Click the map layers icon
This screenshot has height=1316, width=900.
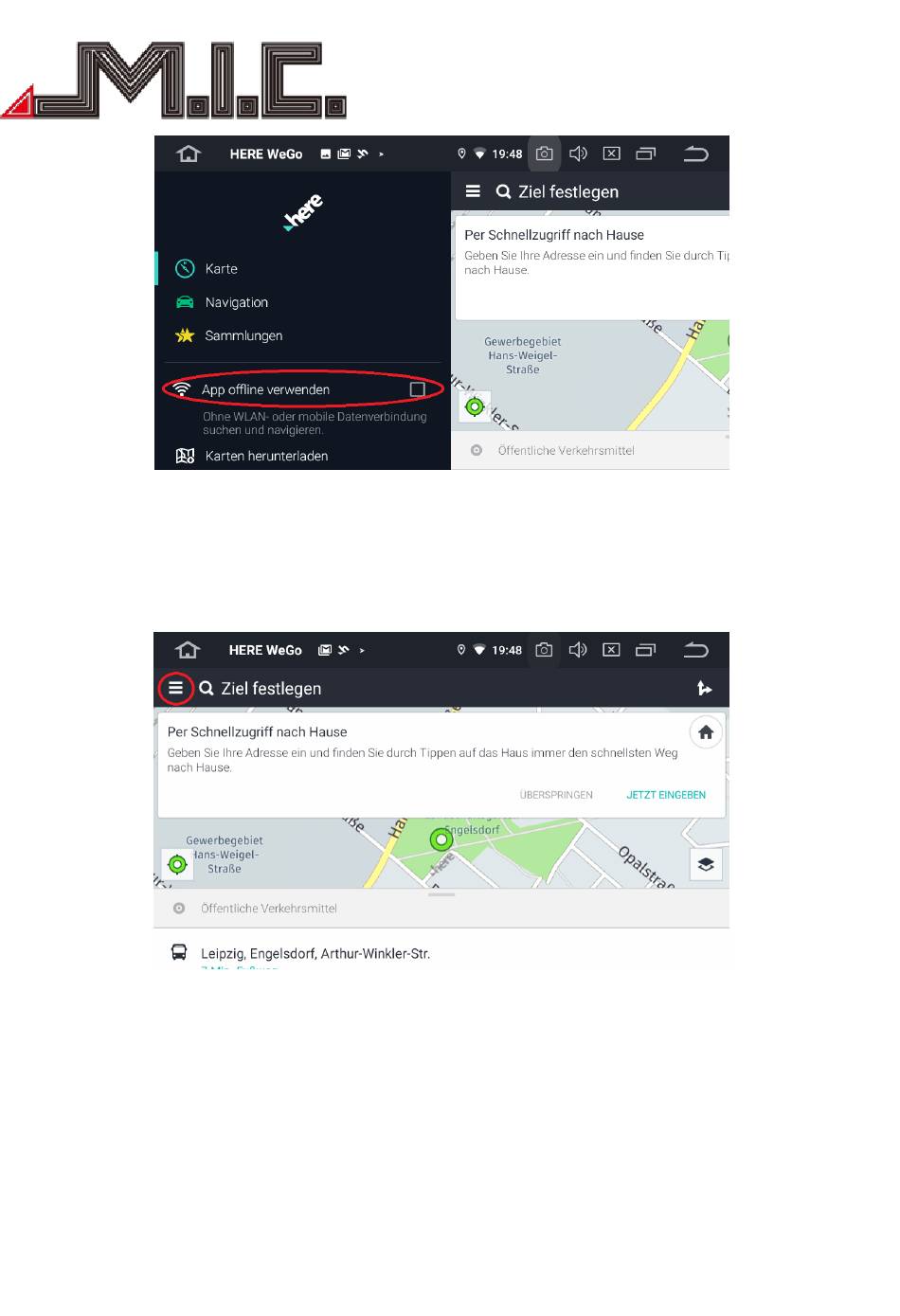[x=706, y=864]
